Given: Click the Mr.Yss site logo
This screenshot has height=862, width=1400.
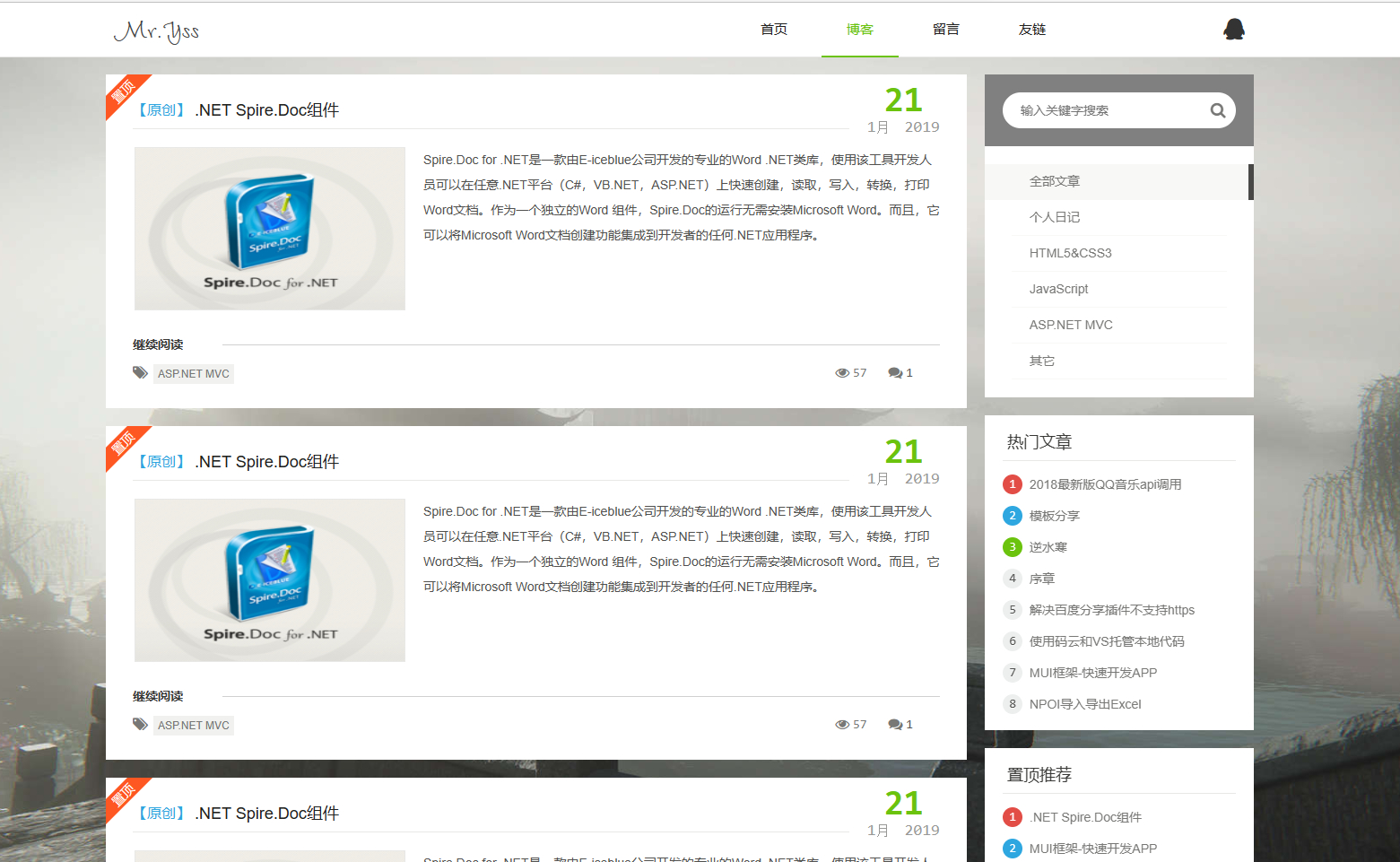Looking at the screenshot, I should (156, 30).
